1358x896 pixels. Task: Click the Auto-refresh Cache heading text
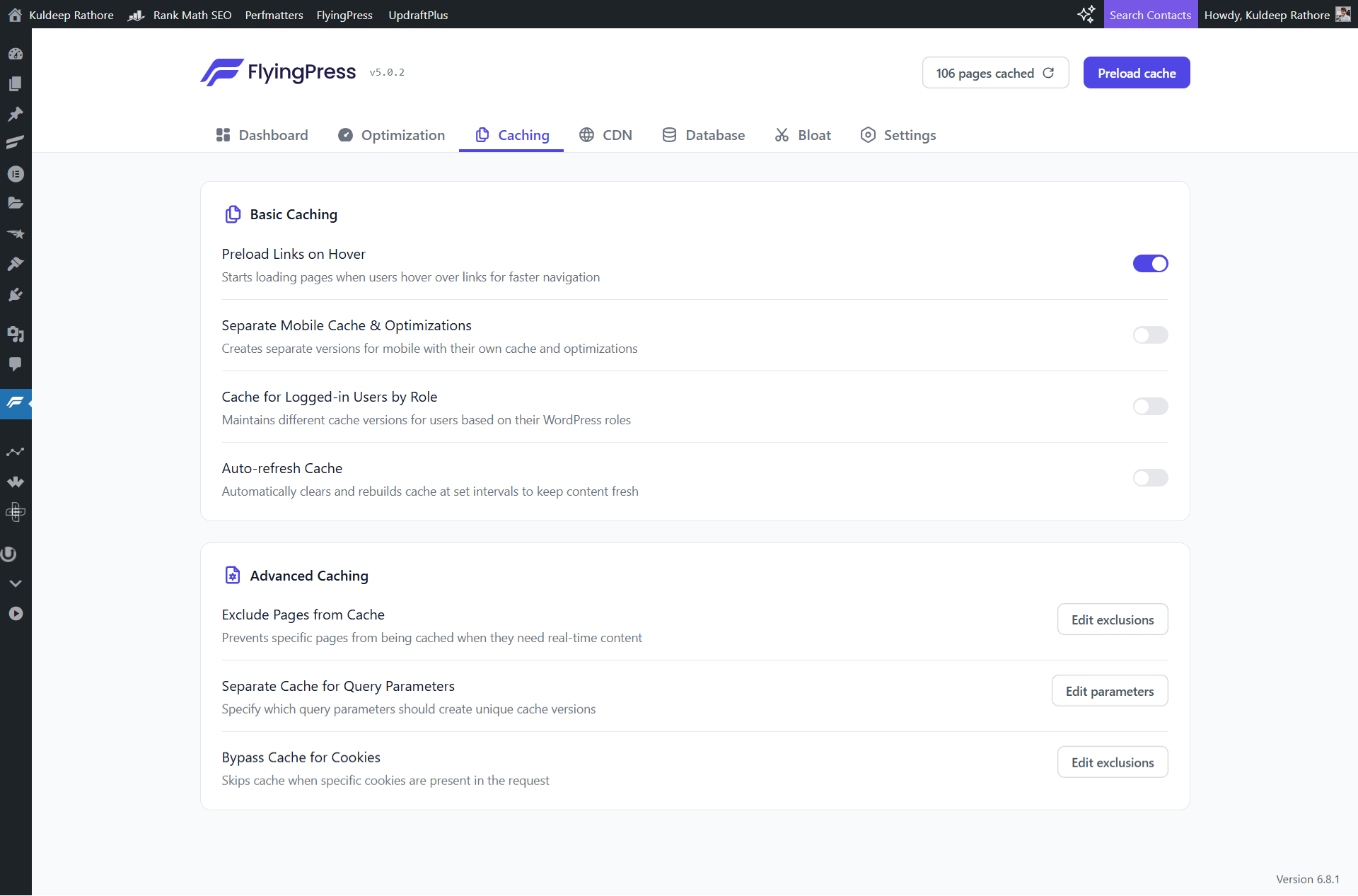point(282,468)
